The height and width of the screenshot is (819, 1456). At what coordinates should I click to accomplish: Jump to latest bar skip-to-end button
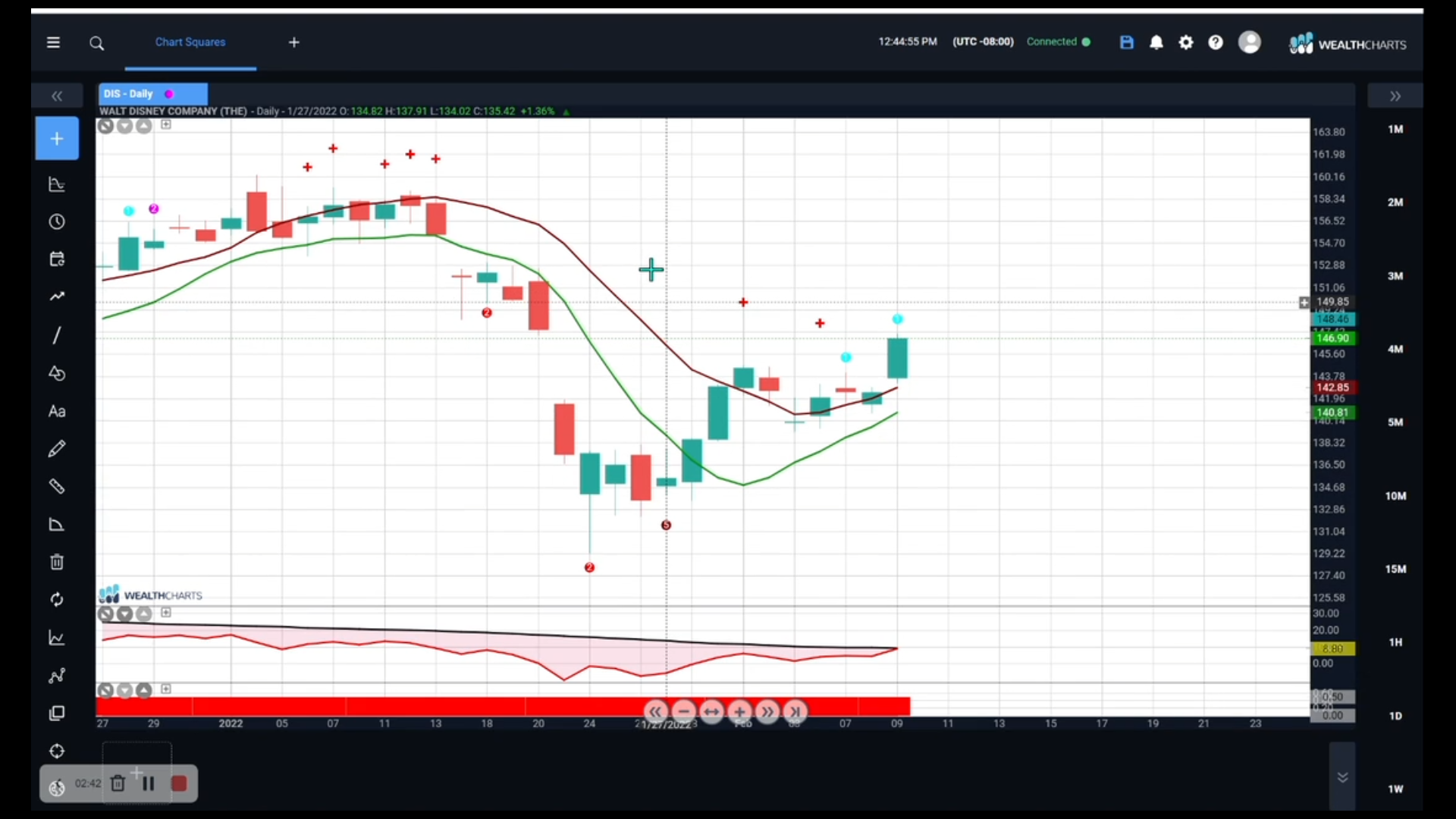coord(795,711)
